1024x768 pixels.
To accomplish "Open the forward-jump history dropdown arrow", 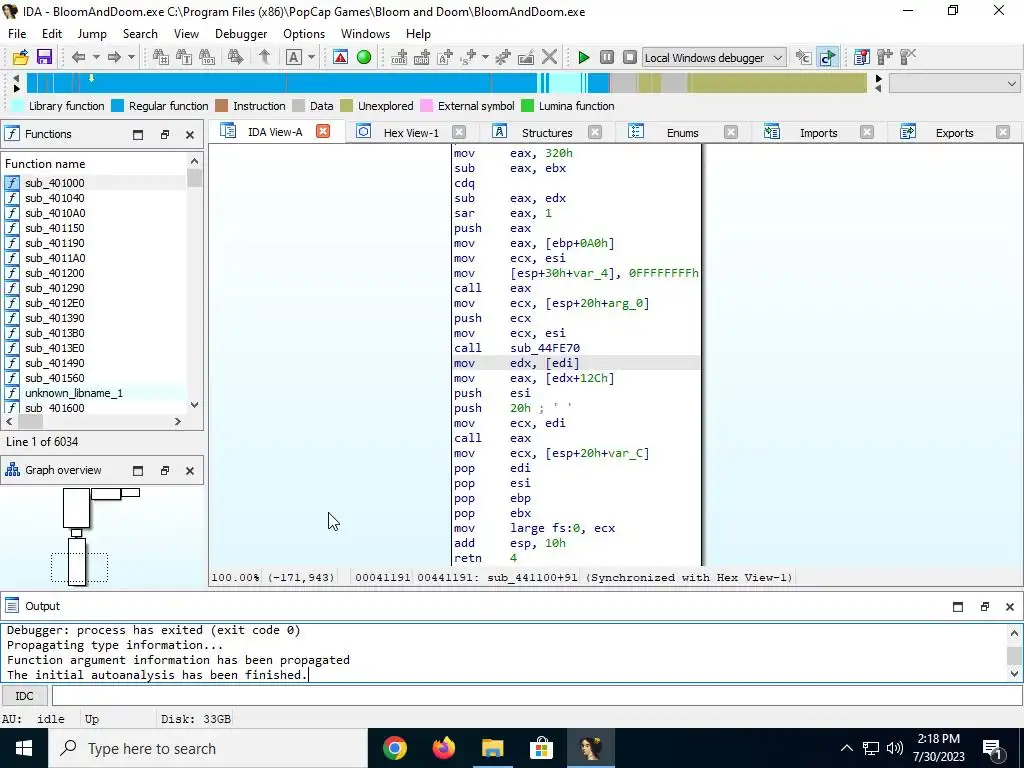I will 131,57.
